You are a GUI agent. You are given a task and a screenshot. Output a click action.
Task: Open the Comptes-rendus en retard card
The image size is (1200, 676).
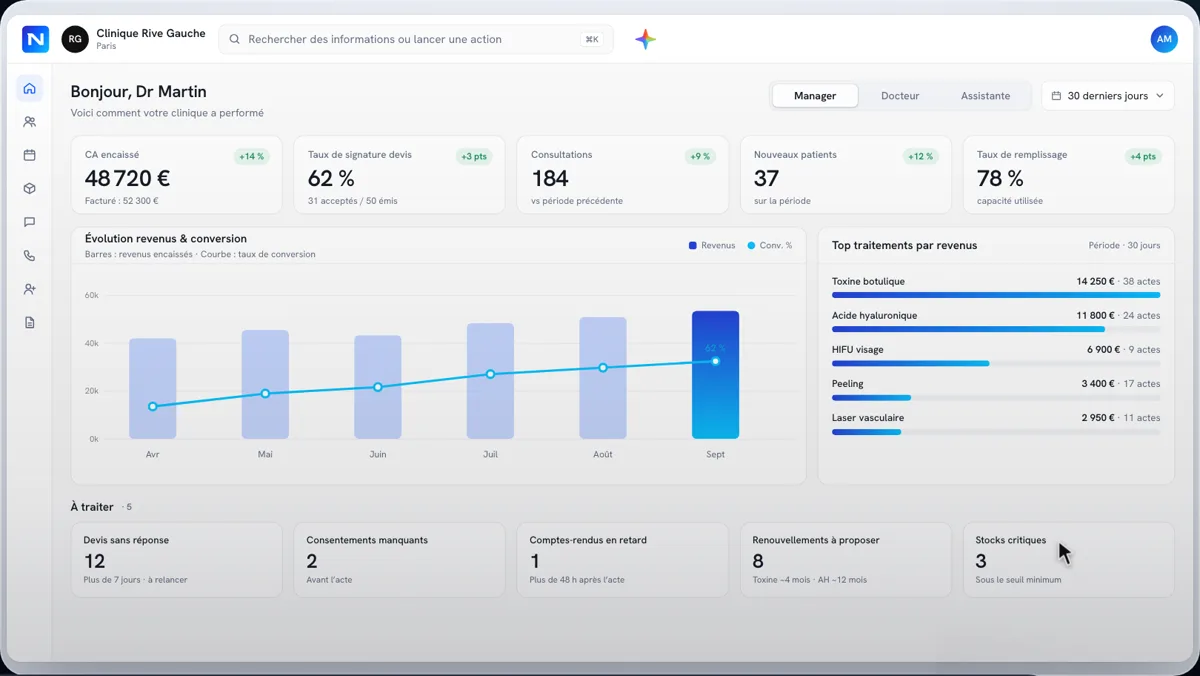click(x=623, y=560)
